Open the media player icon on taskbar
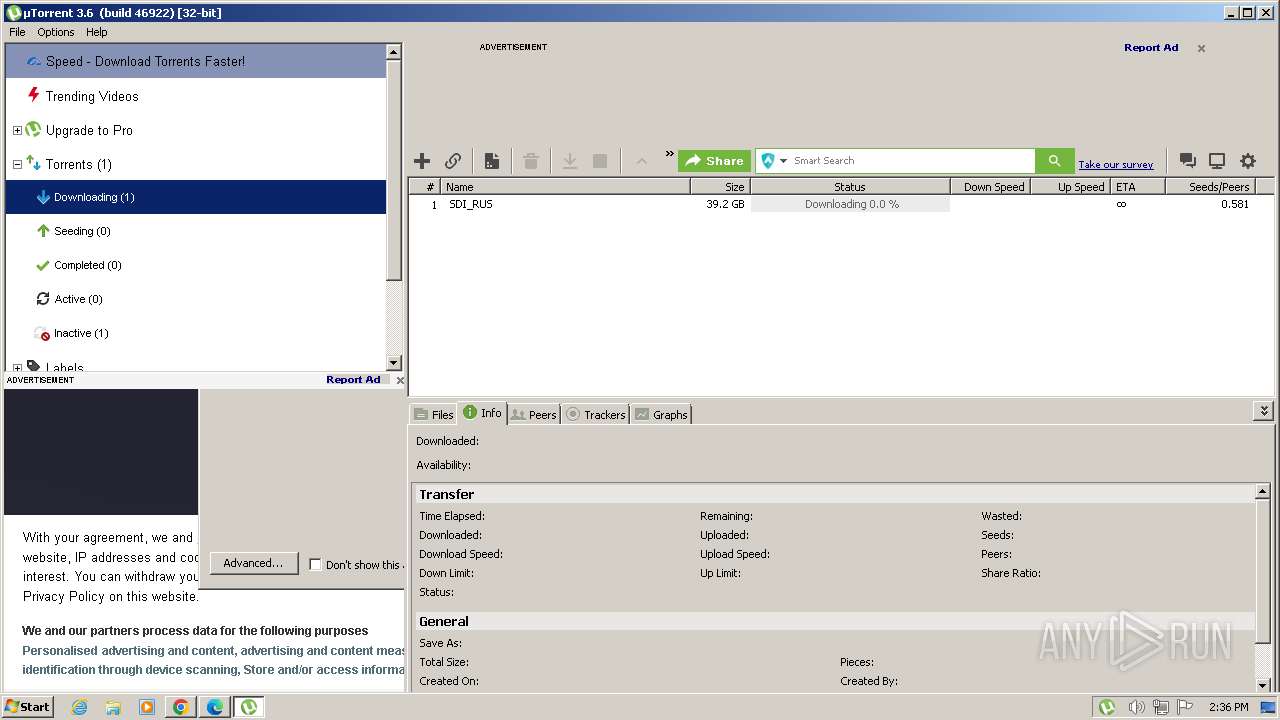This screenshot has width=1280, height=720. [147, 707]
